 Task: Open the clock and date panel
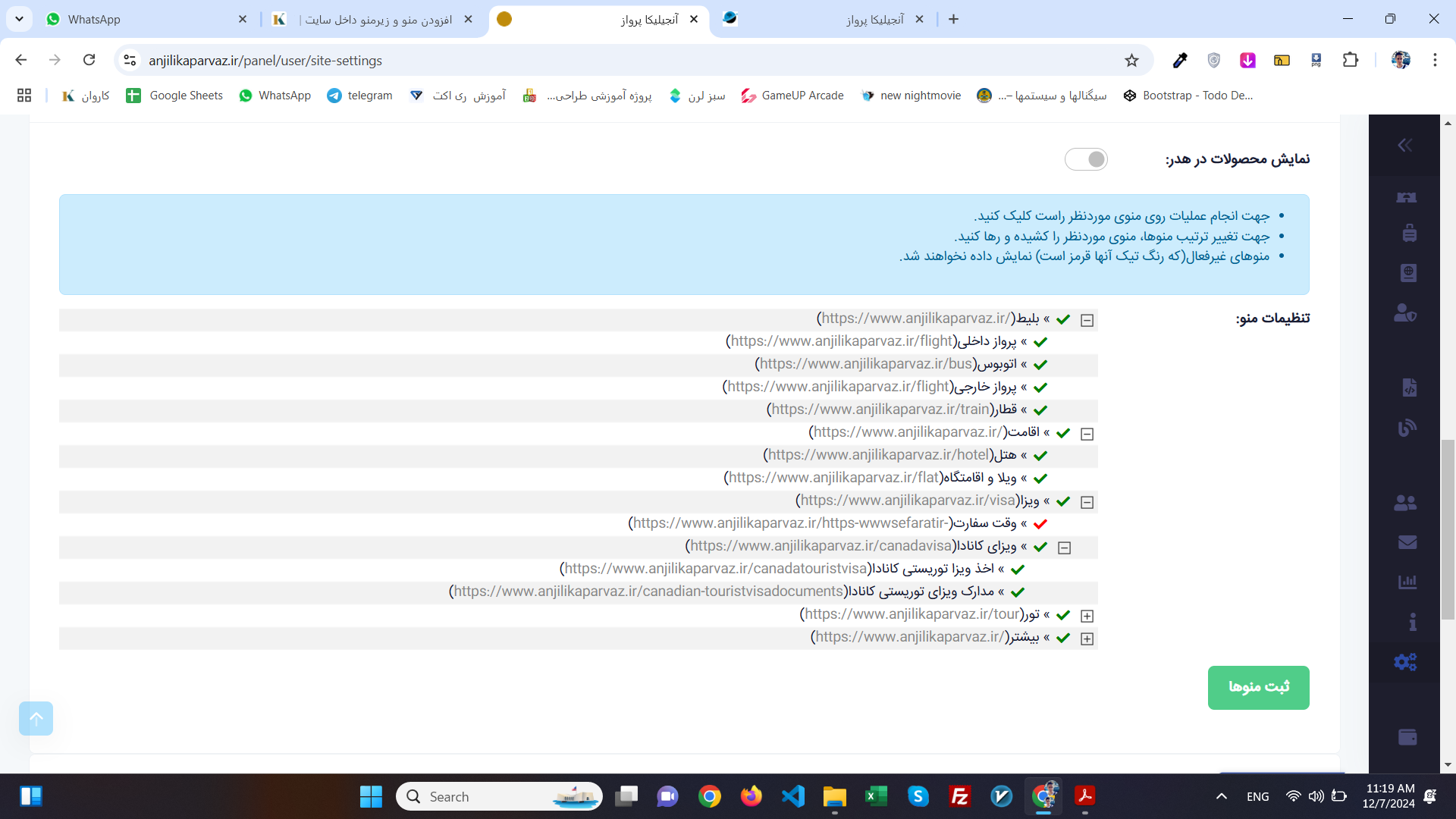tap(1389, 796)
